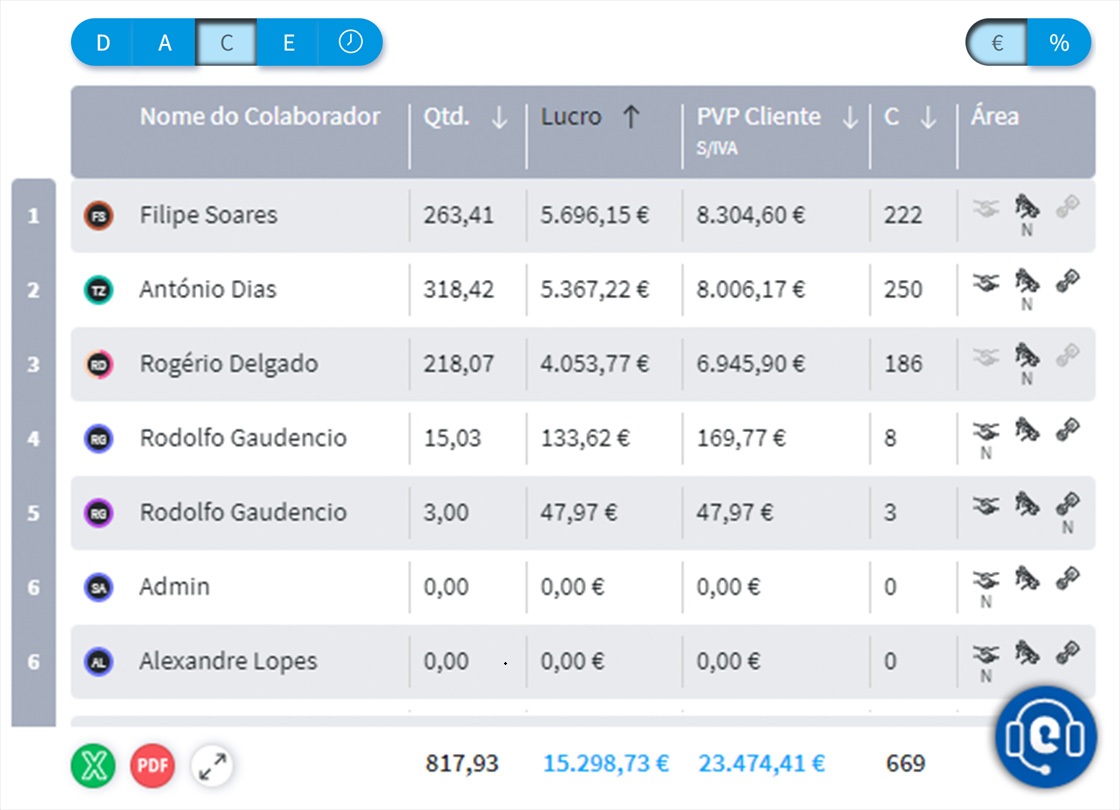Sort by Lucro column up arrow
This screenshot has width=1120, height=810.
click(631, 117)
